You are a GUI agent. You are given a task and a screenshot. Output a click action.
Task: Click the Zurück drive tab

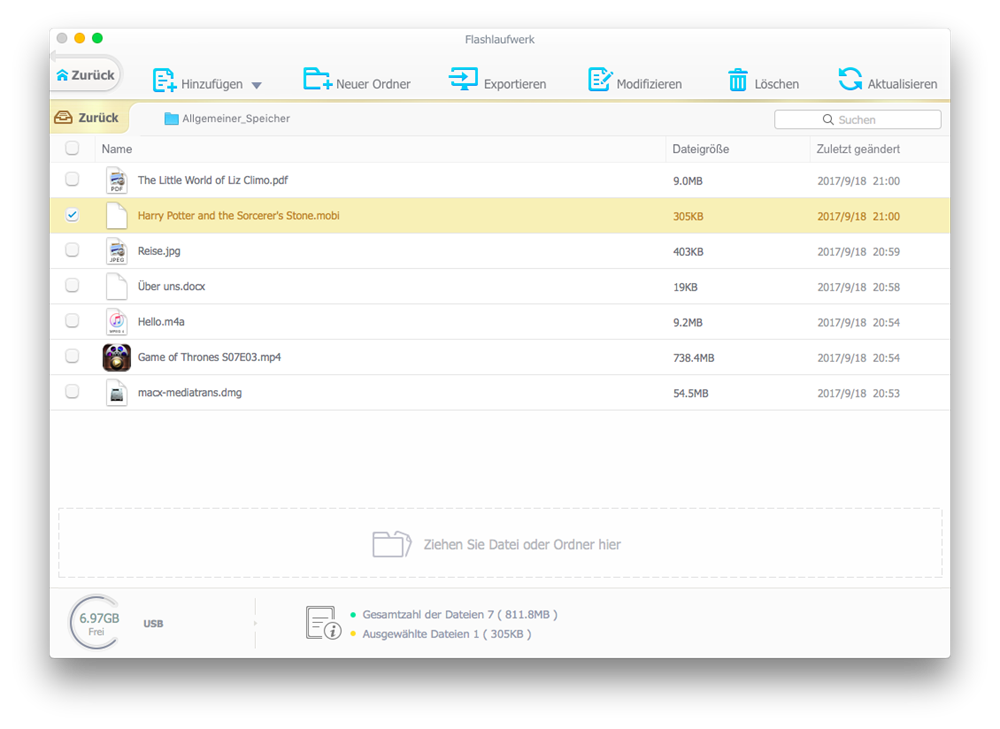tap(87, 118)
